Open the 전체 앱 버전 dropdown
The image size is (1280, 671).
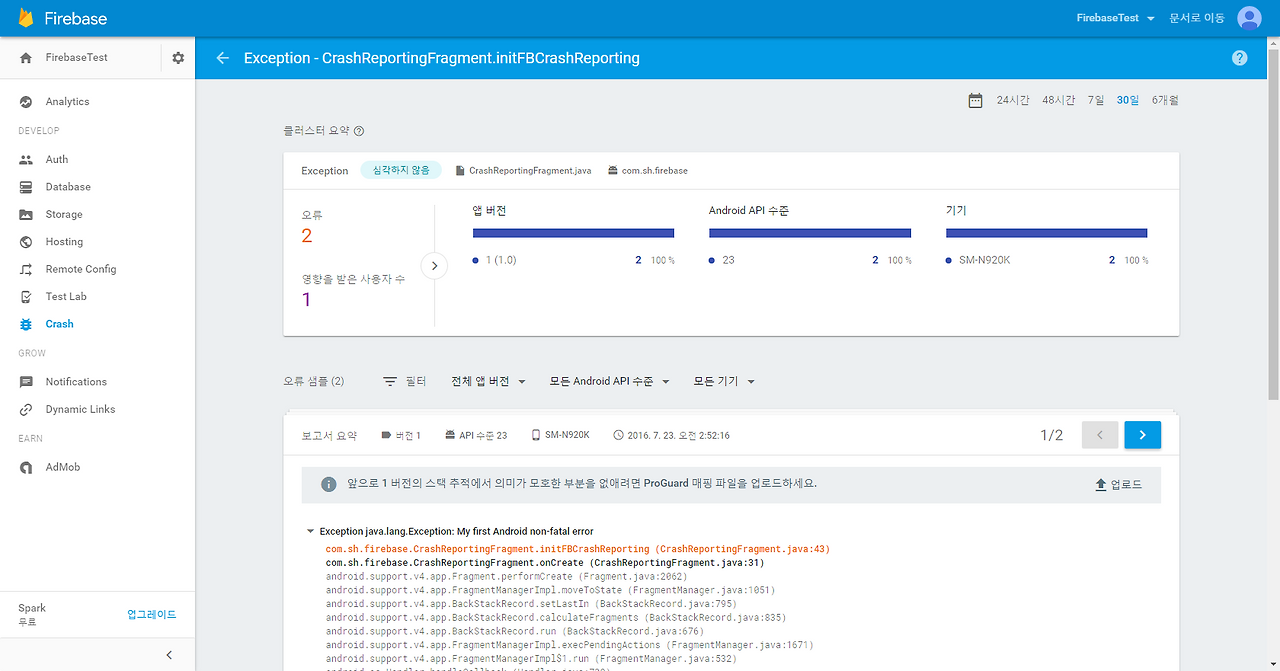tap(488, 380)
